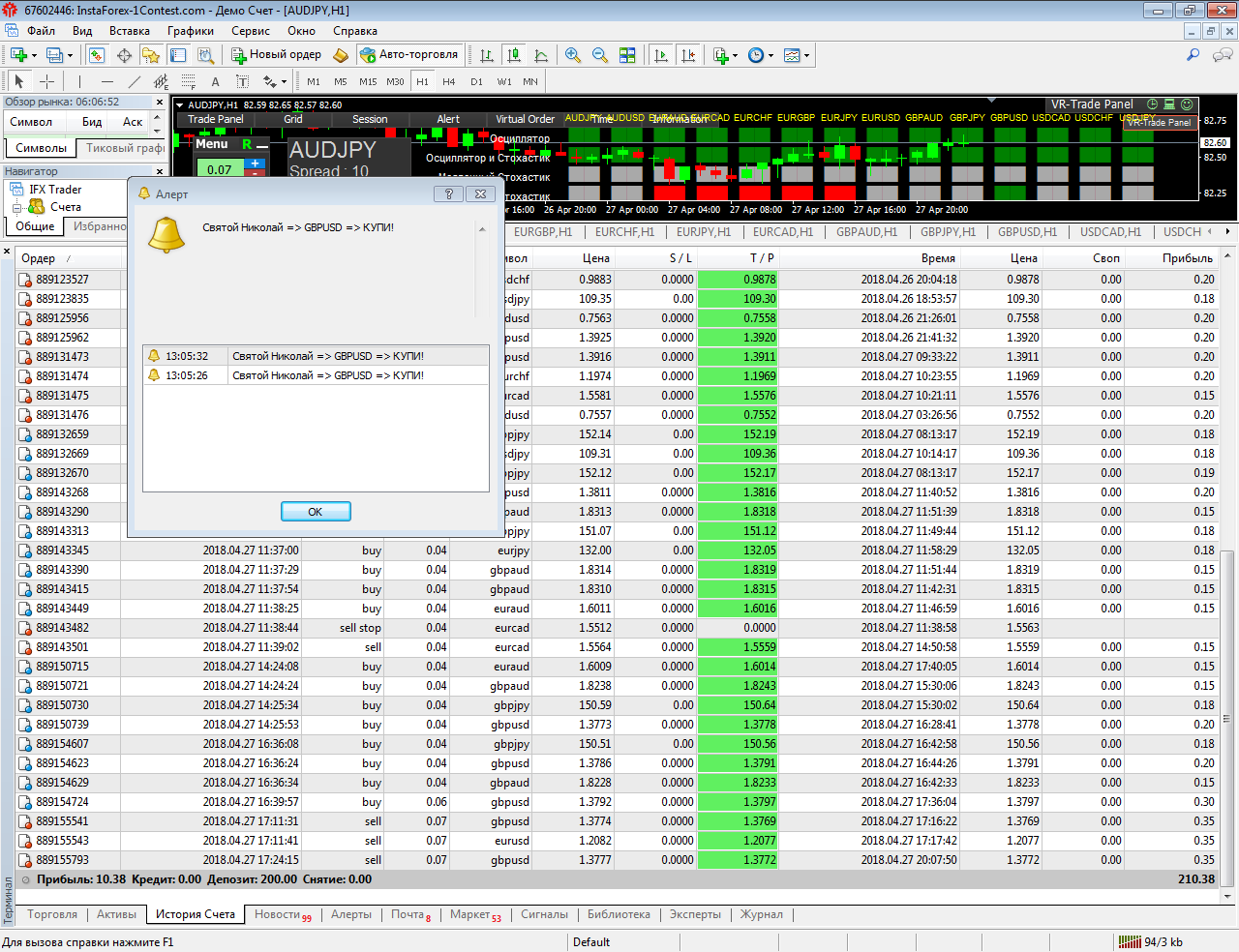Enable chart shift icon
Image resolution: width=1239 pixels, height=952 pixels.
click(x=688, y=55)
